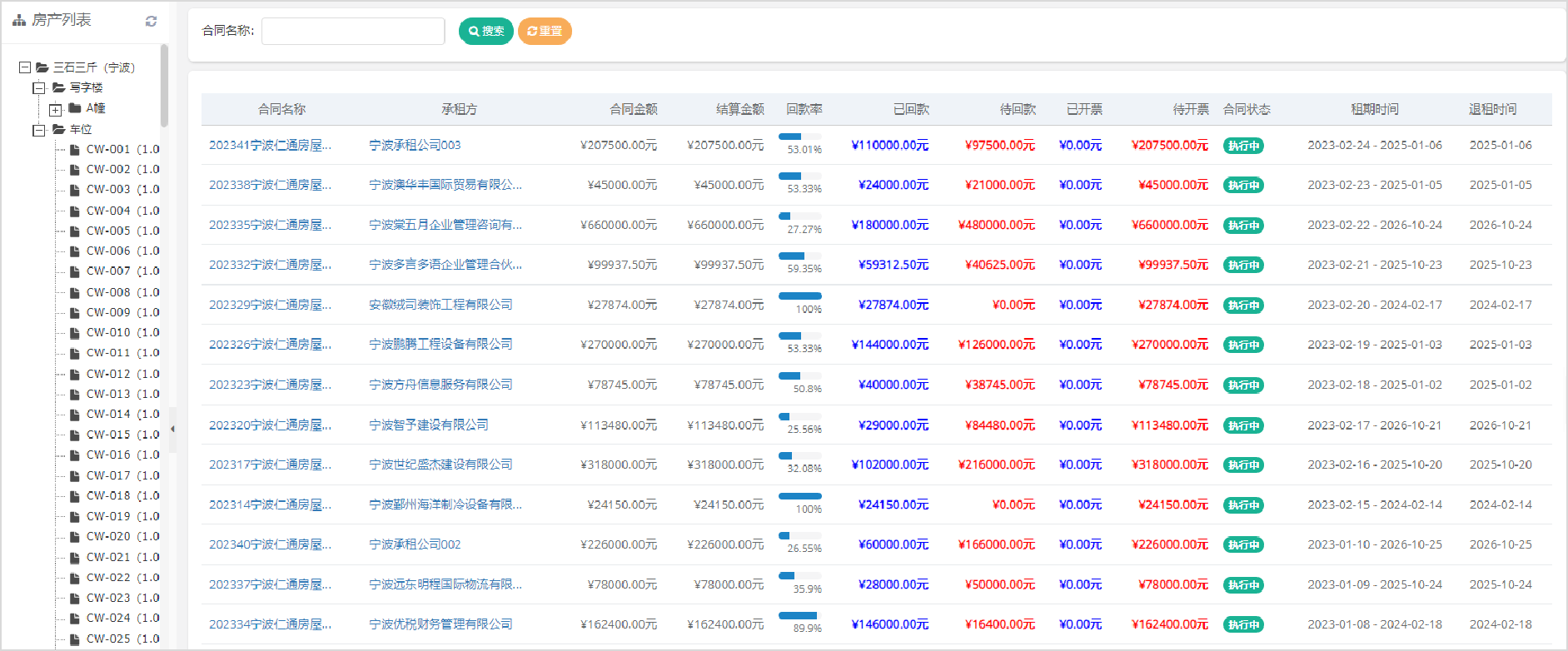The image size is (1568, 651).
Task: Expand the A幢 tree node
Action: (x=55, y=109)
